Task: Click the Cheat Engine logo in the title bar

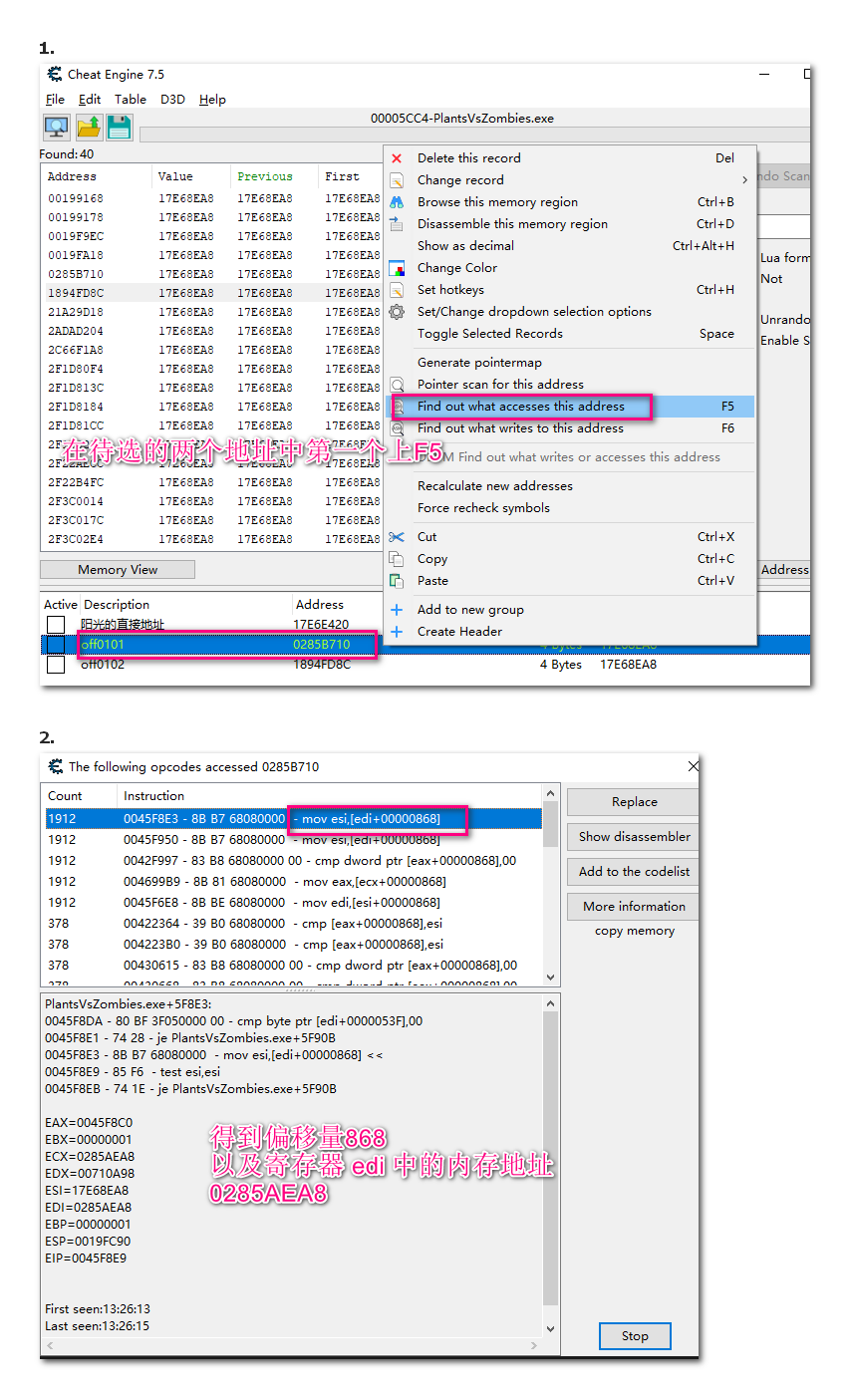Action: [x=55, y=75]
